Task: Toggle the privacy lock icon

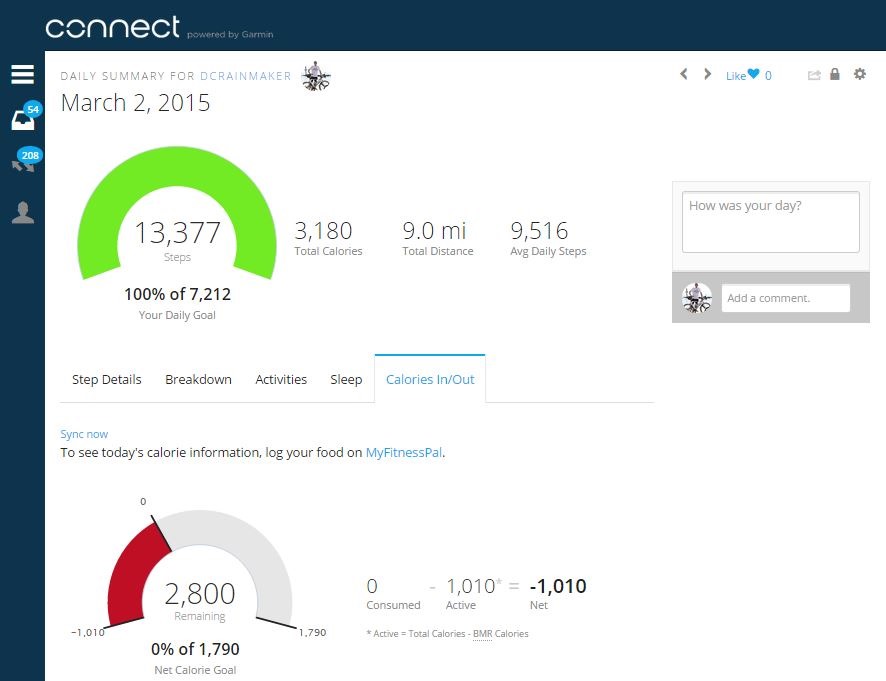Action: tap(835, 74)
